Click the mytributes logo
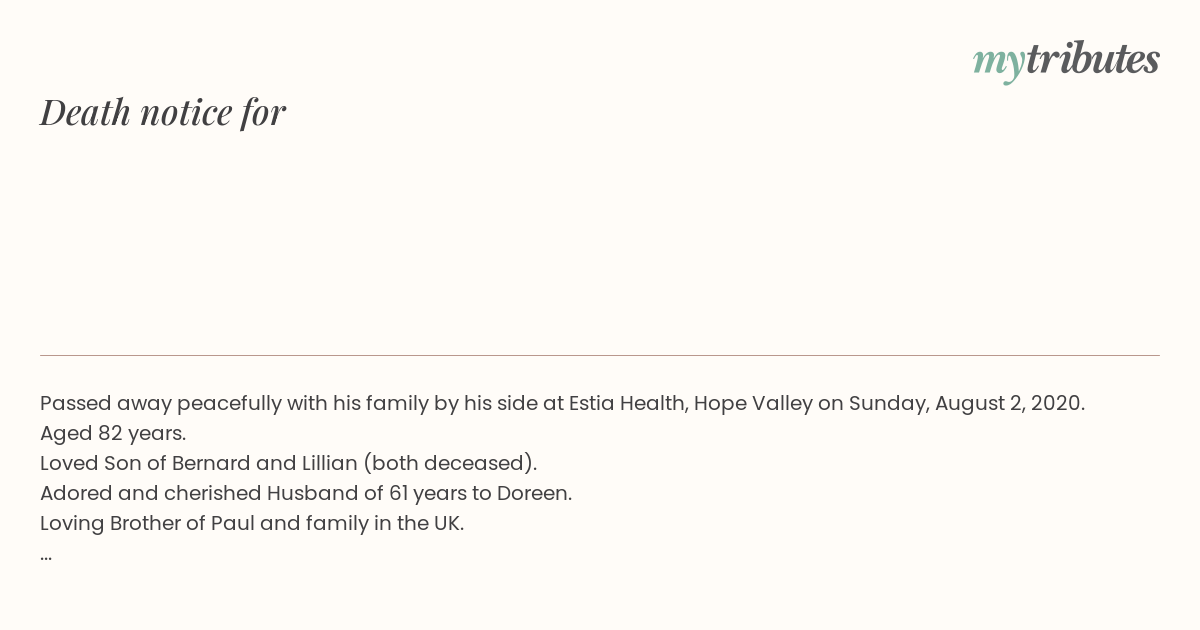Image resolution: width=1200 pixels, height=630 pixels. click(1066, 60)
